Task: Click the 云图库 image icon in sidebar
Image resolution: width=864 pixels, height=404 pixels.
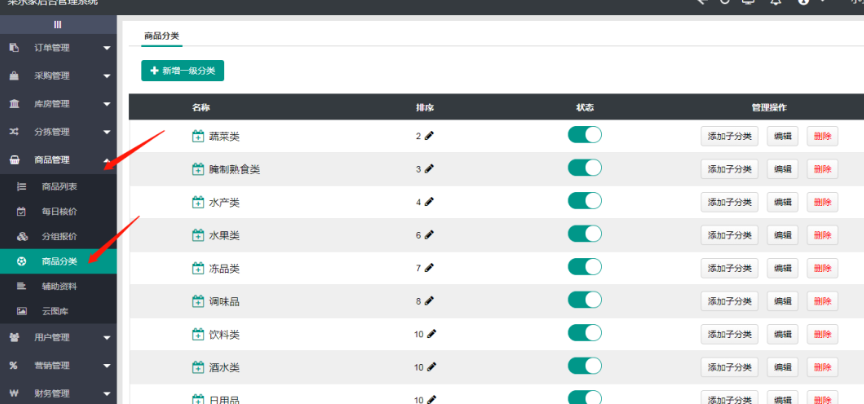Action: (x=21, y=311)
